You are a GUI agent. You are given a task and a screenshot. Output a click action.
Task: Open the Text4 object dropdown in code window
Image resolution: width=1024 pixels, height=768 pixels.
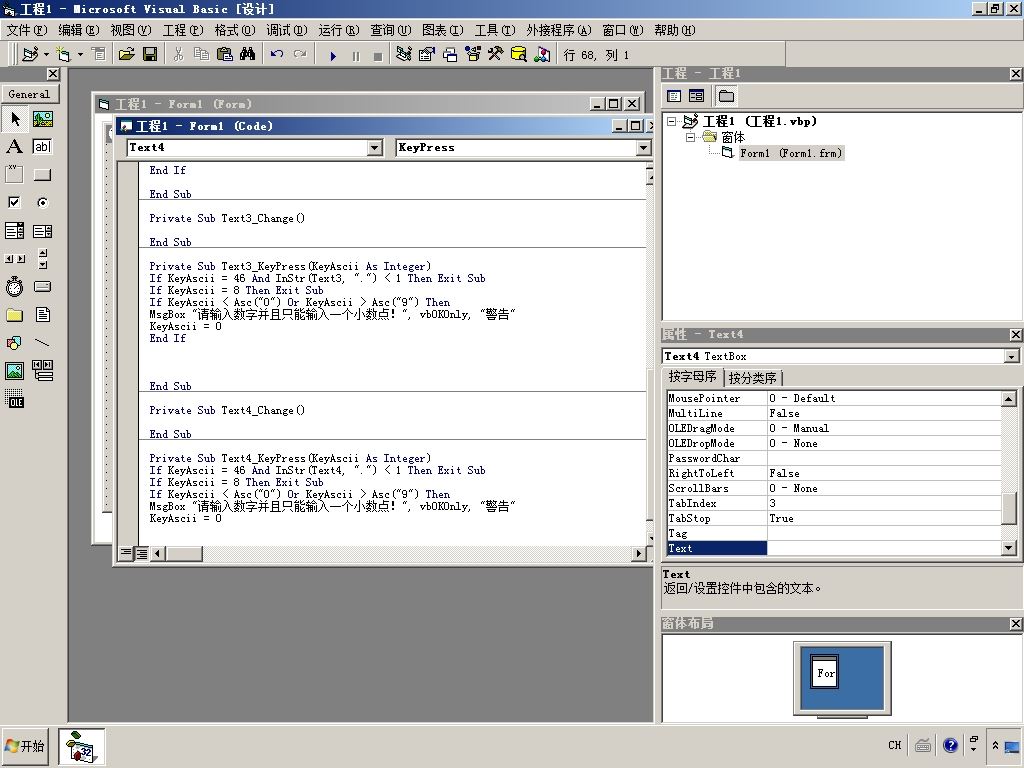tap(375, 148)
